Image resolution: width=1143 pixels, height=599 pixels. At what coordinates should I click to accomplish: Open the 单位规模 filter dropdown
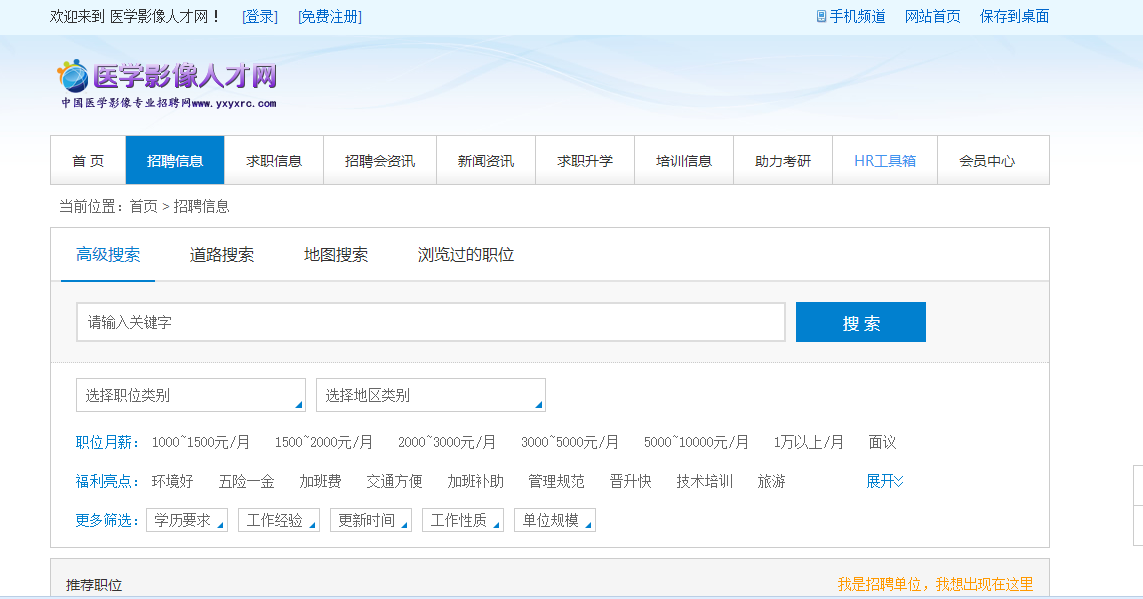[555, 519]
